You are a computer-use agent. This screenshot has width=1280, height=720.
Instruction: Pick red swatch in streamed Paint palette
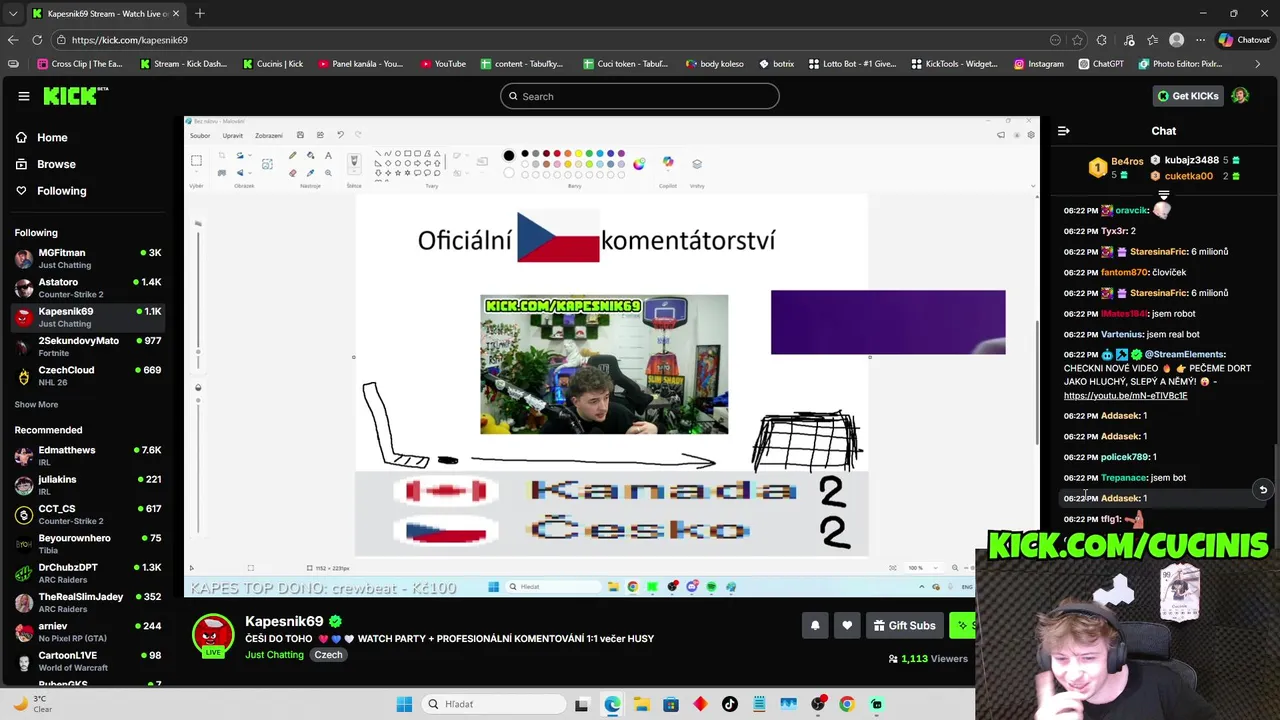click(x=557, y=154)
